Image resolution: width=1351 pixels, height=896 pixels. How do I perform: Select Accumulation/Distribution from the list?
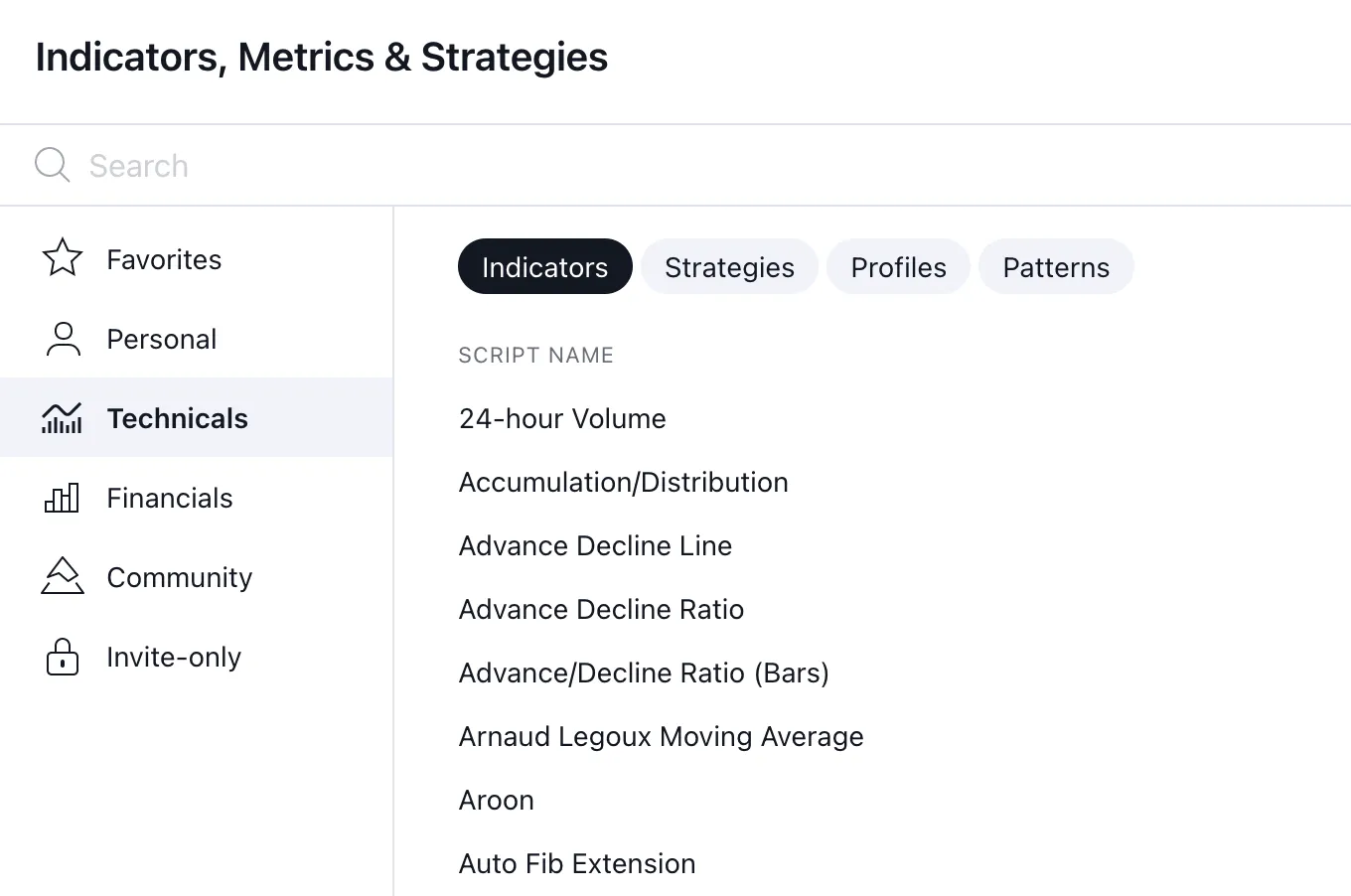(x=623, y=482)
